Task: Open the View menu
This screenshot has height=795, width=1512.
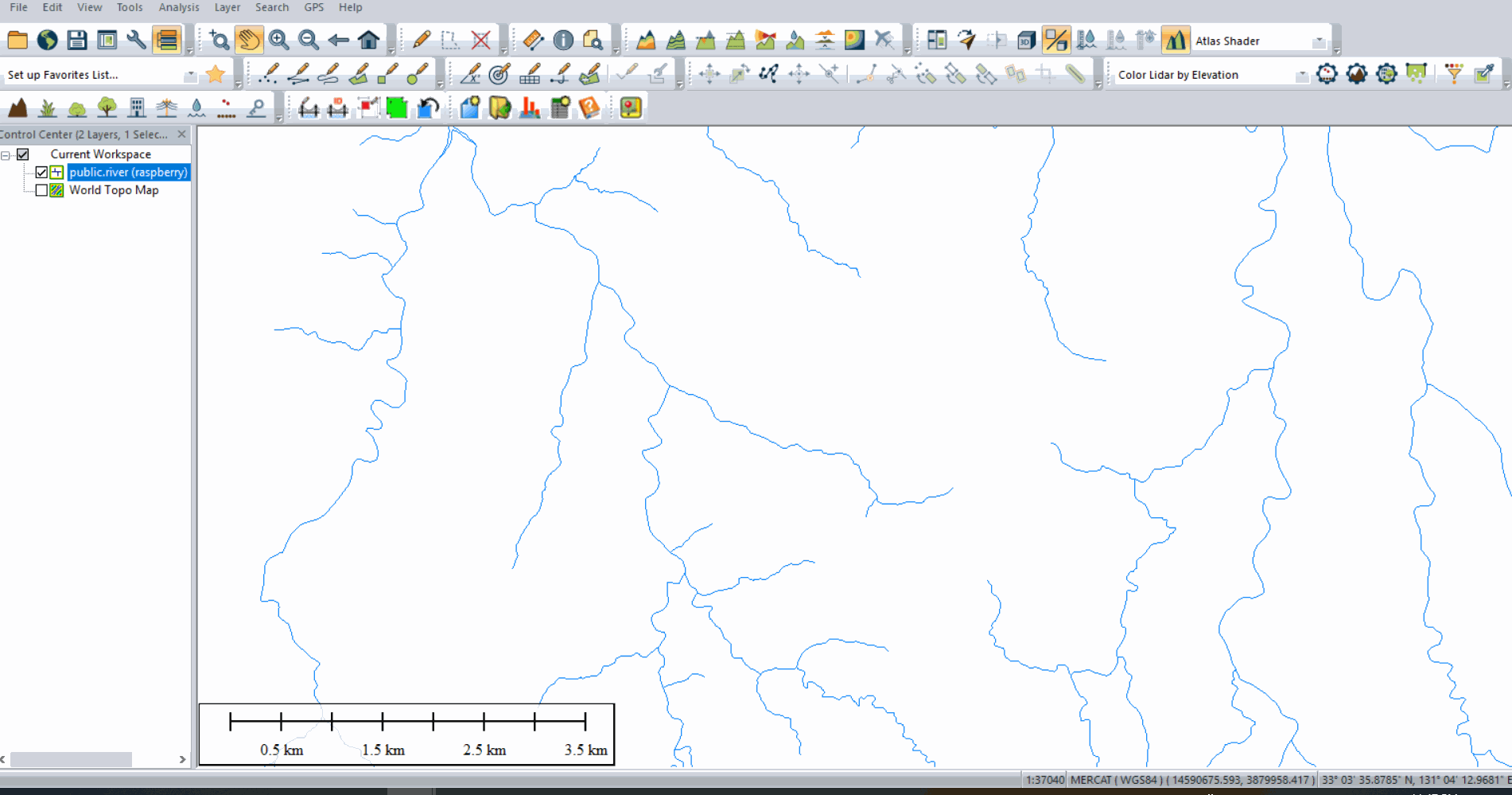Action: 90,7
